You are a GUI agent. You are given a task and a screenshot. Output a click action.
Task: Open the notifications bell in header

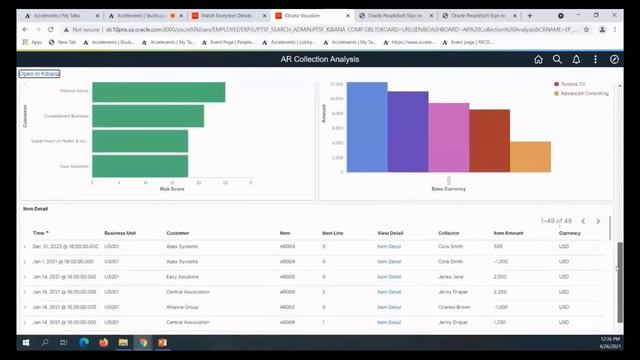[576, 60]
